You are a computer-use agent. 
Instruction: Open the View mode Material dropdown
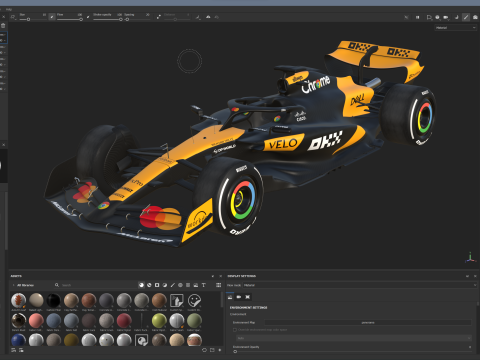coord(360,285)
